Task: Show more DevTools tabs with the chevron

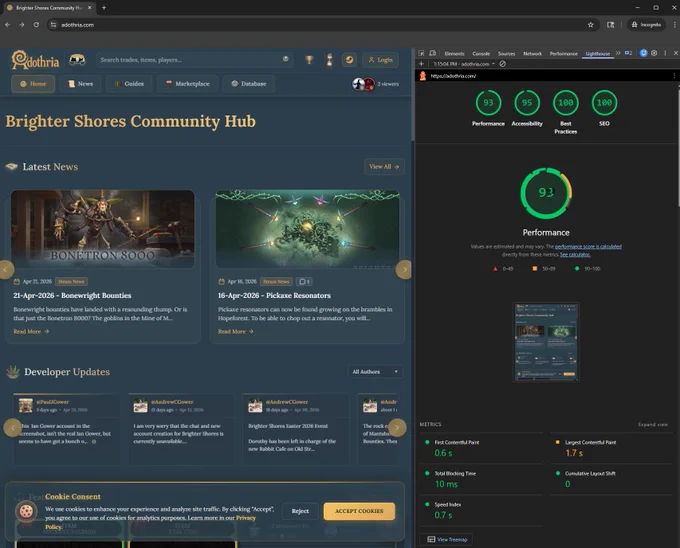Action: click(x=618, y=53)
